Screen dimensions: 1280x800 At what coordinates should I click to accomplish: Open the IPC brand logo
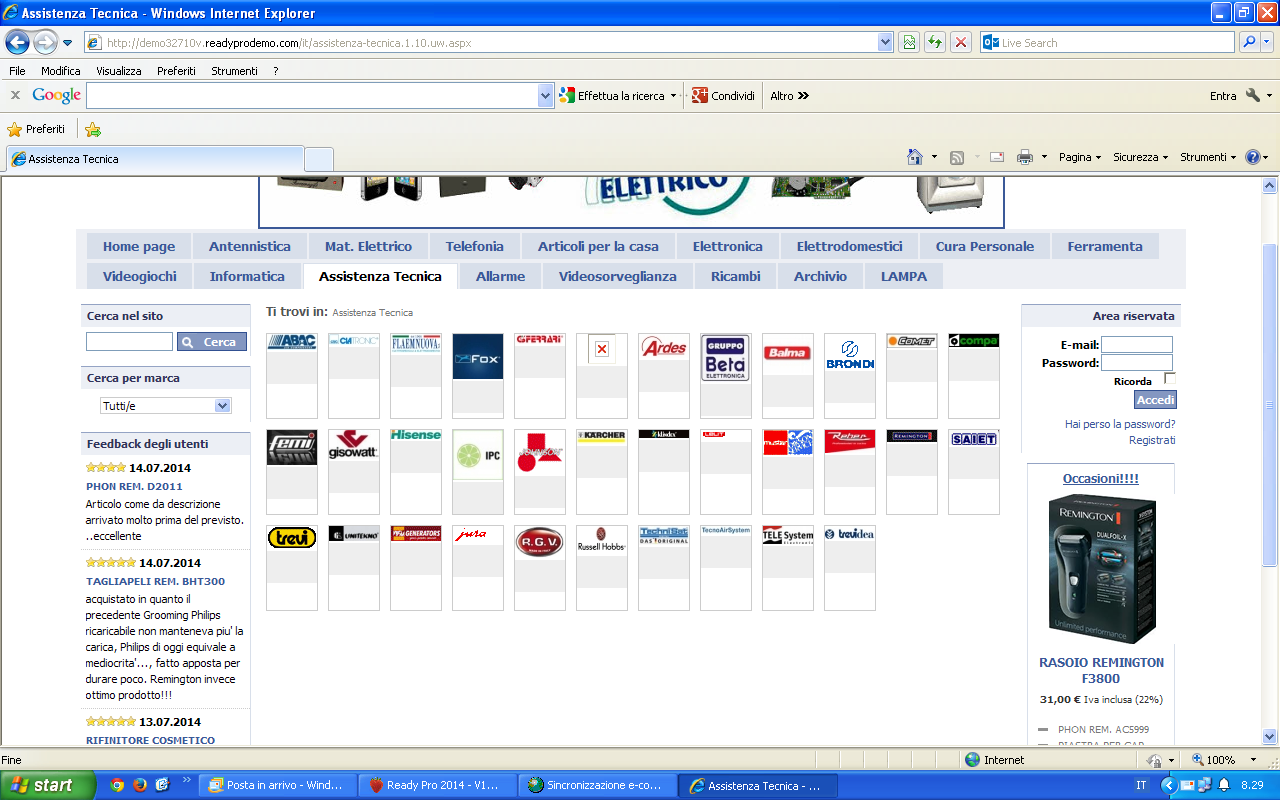(478, 455)
